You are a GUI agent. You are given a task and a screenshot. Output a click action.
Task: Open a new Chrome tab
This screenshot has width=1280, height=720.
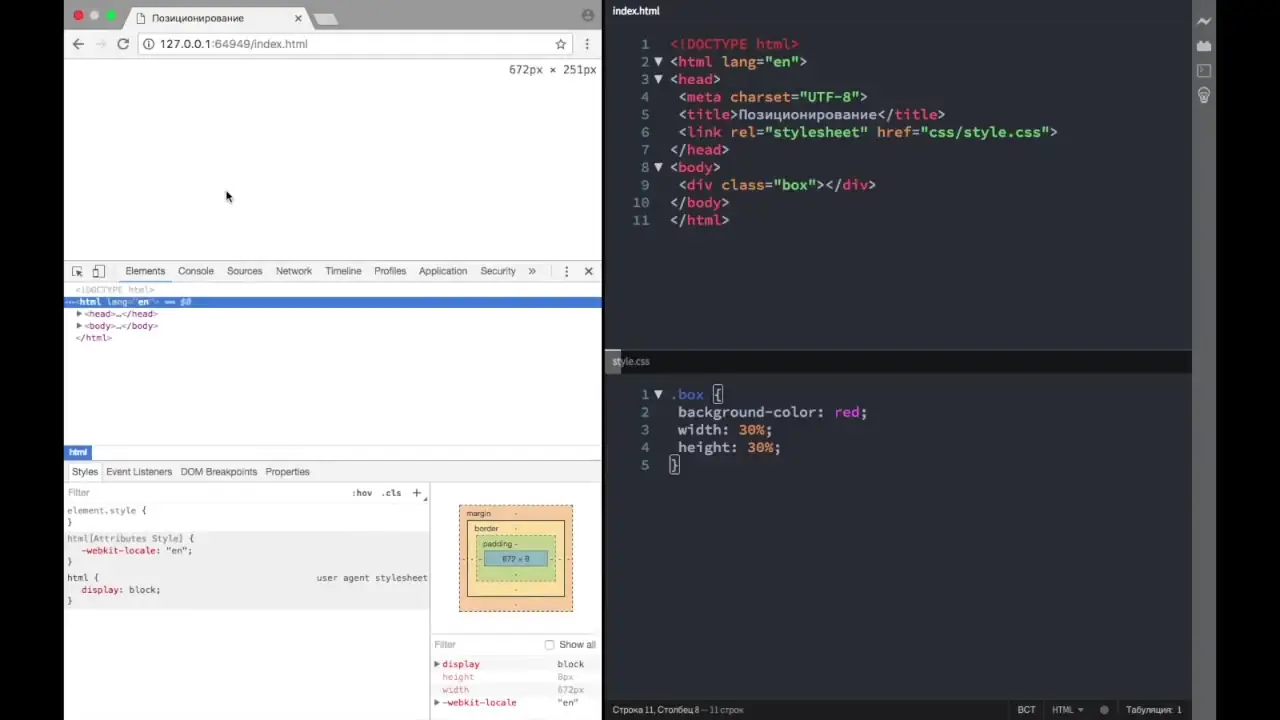point(325,19)
